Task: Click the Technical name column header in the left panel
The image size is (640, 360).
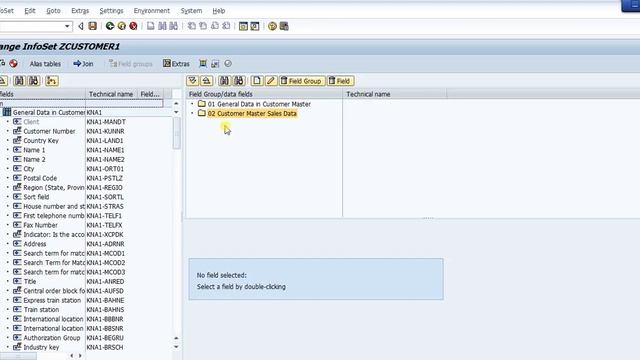Action: click(111, 94)
